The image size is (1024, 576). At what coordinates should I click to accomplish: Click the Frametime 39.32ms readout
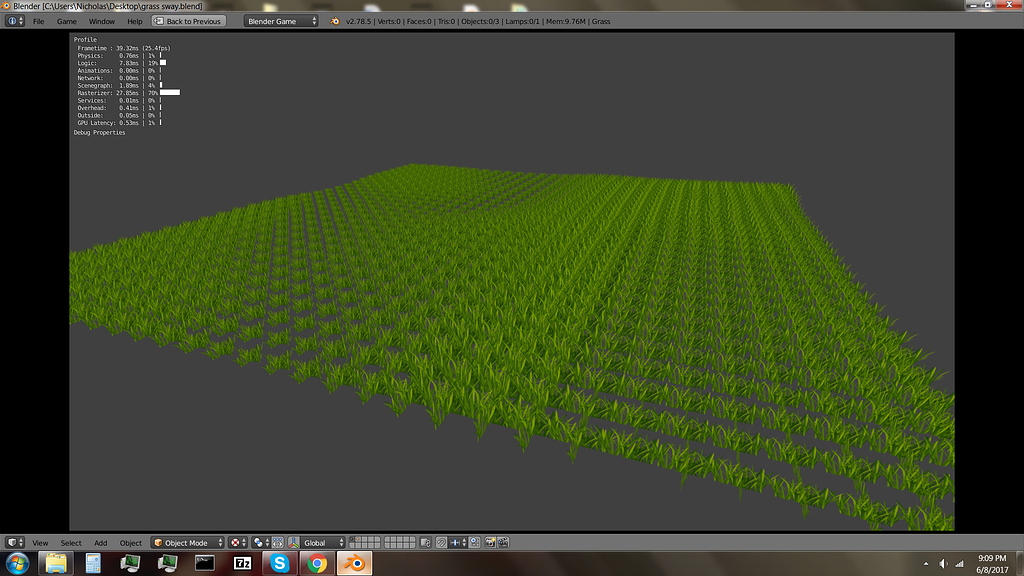pyautogui.click(x=123, y=48)
